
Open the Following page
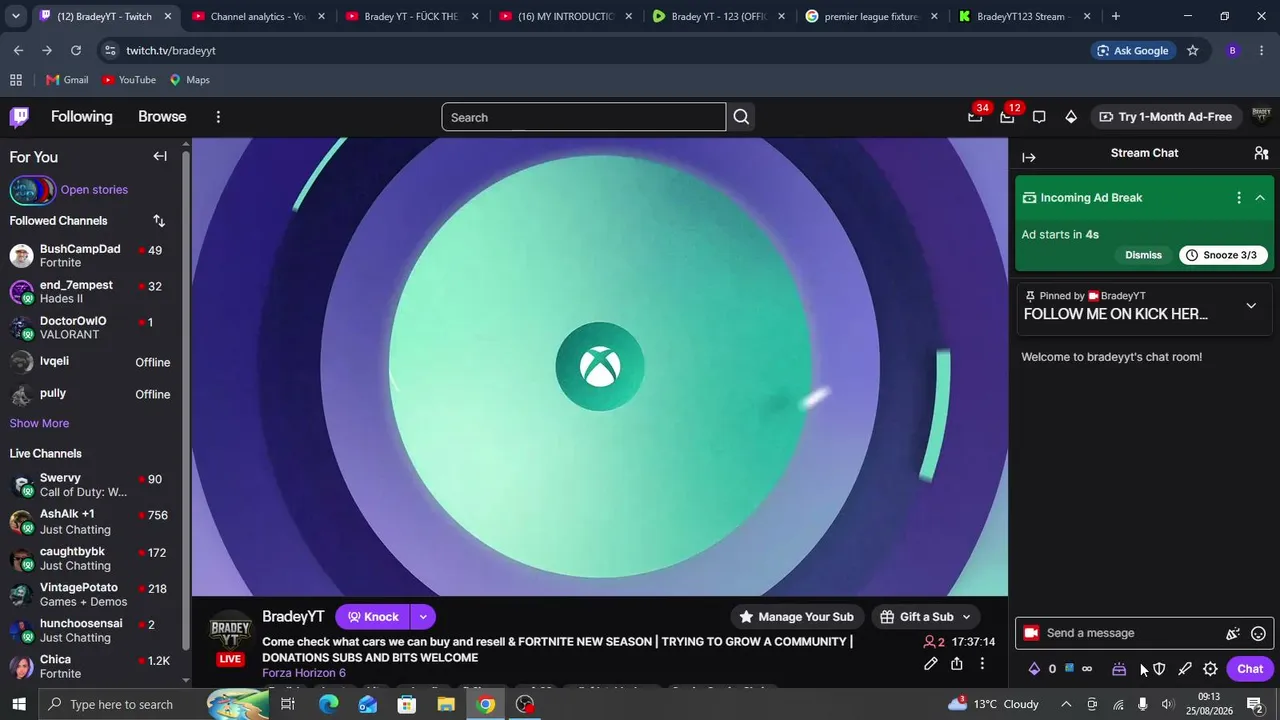(x=82, y=117)
